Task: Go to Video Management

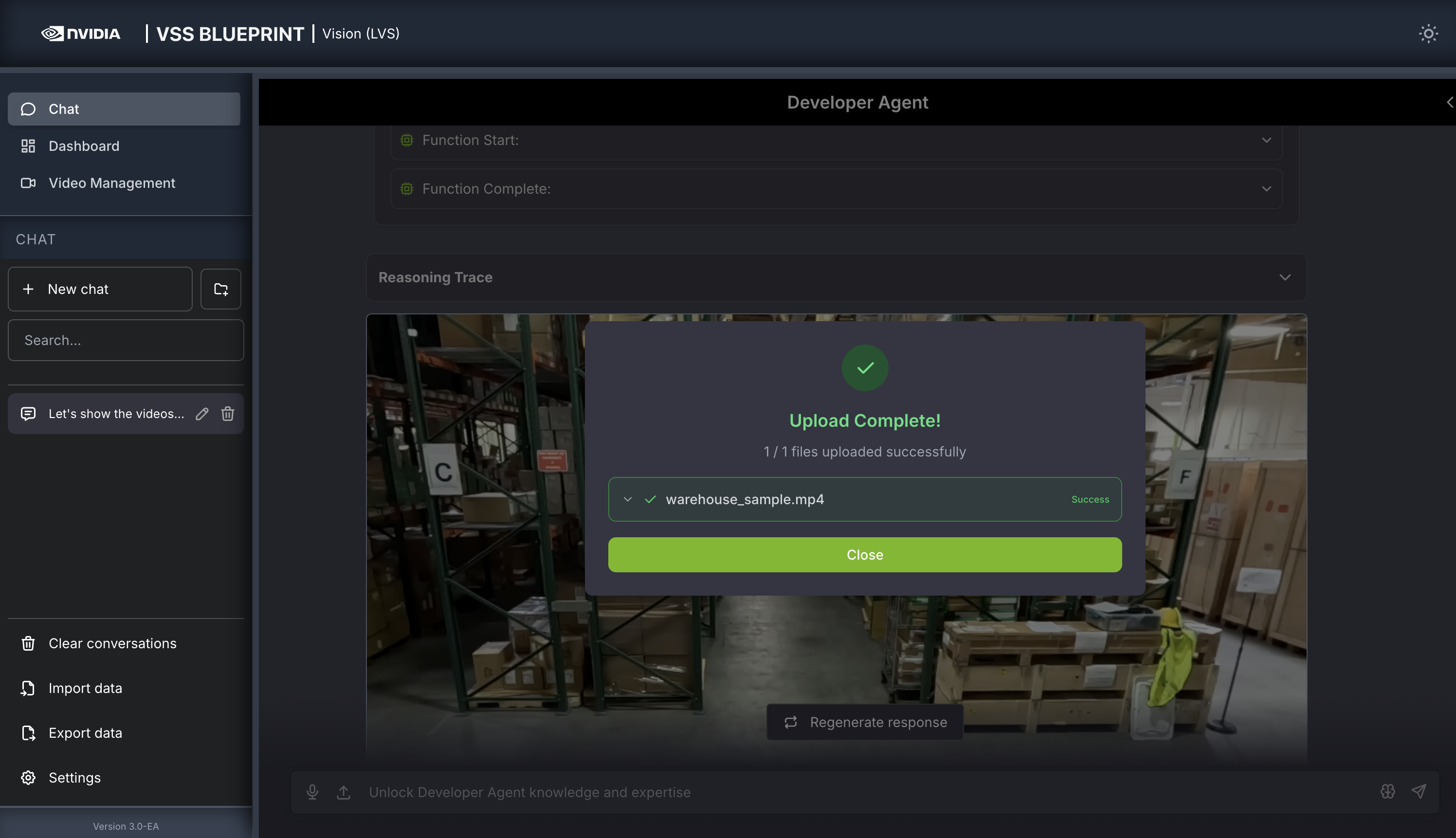Action: click(111, 183)
